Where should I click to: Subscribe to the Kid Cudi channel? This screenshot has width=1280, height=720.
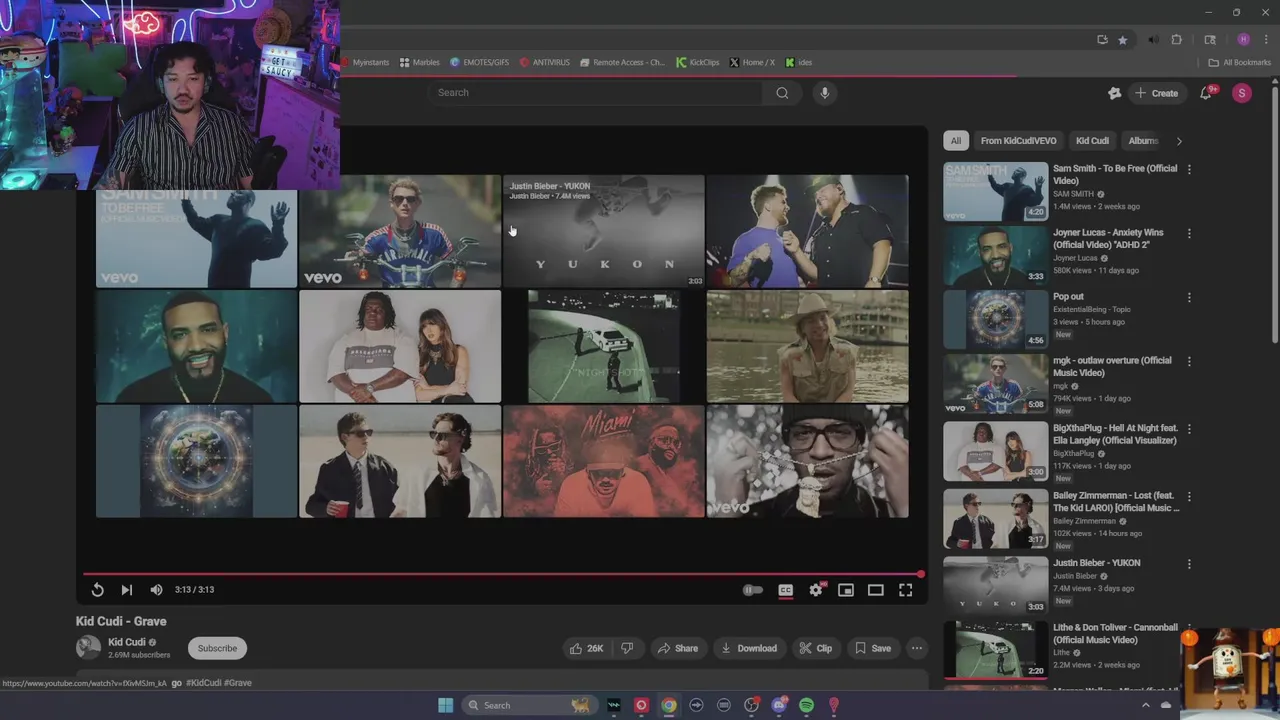[217, 648]
